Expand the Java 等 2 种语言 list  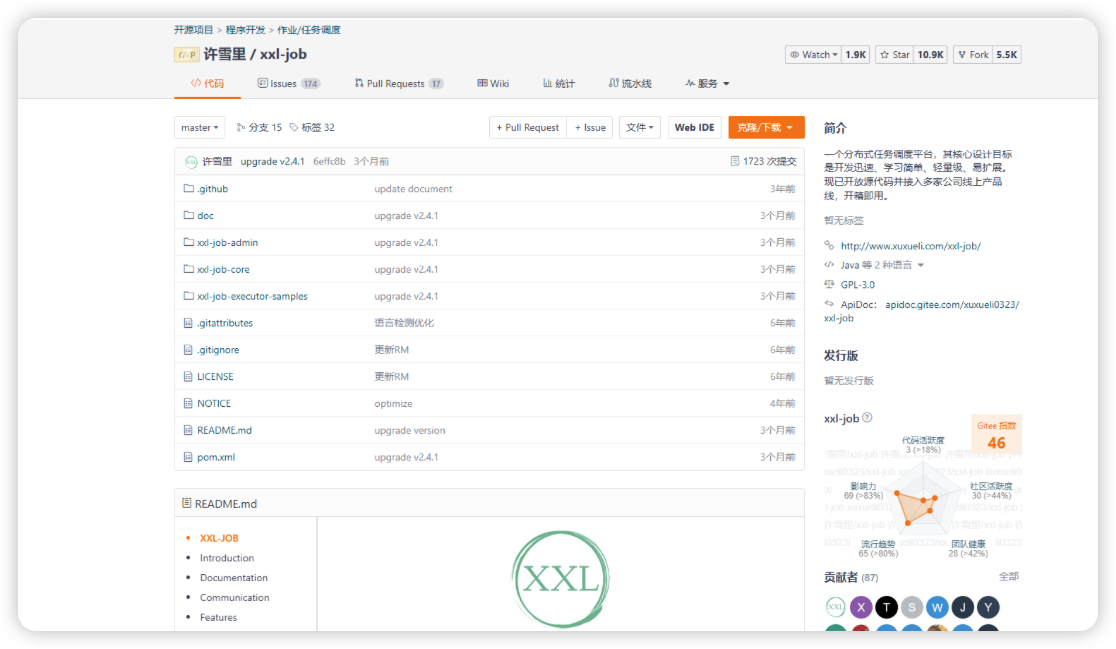tap(883, 265)
